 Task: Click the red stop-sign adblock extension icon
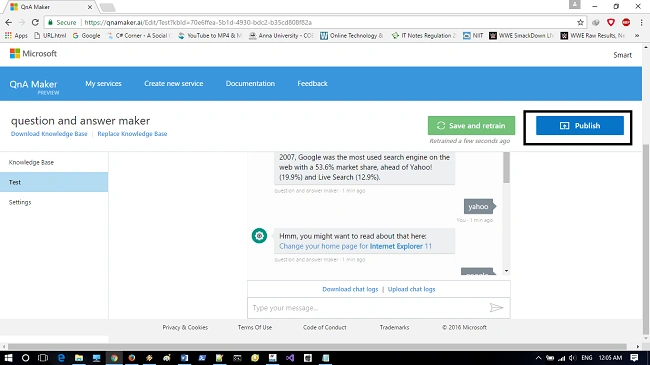(626, 22)
